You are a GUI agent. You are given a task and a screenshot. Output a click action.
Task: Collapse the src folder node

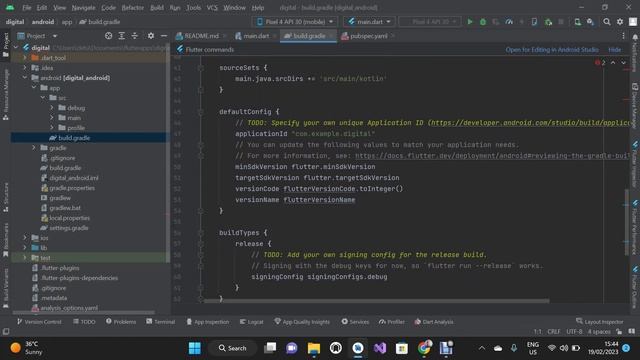click(x=43, y=98)
